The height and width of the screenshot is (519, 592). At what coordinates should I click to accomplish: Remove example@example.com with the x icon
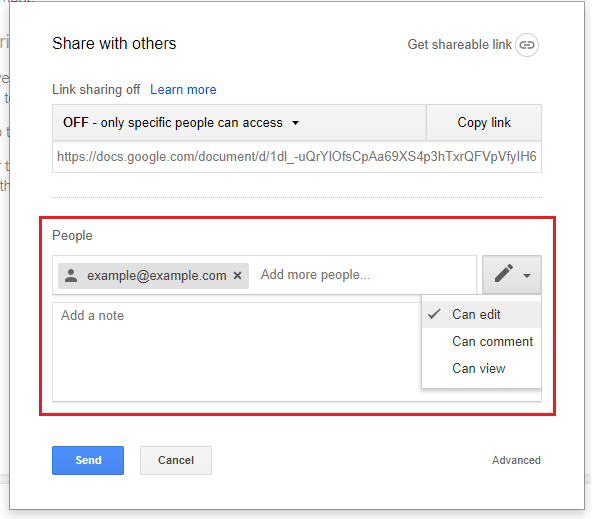pyautogui.click(x=237, y=276)
